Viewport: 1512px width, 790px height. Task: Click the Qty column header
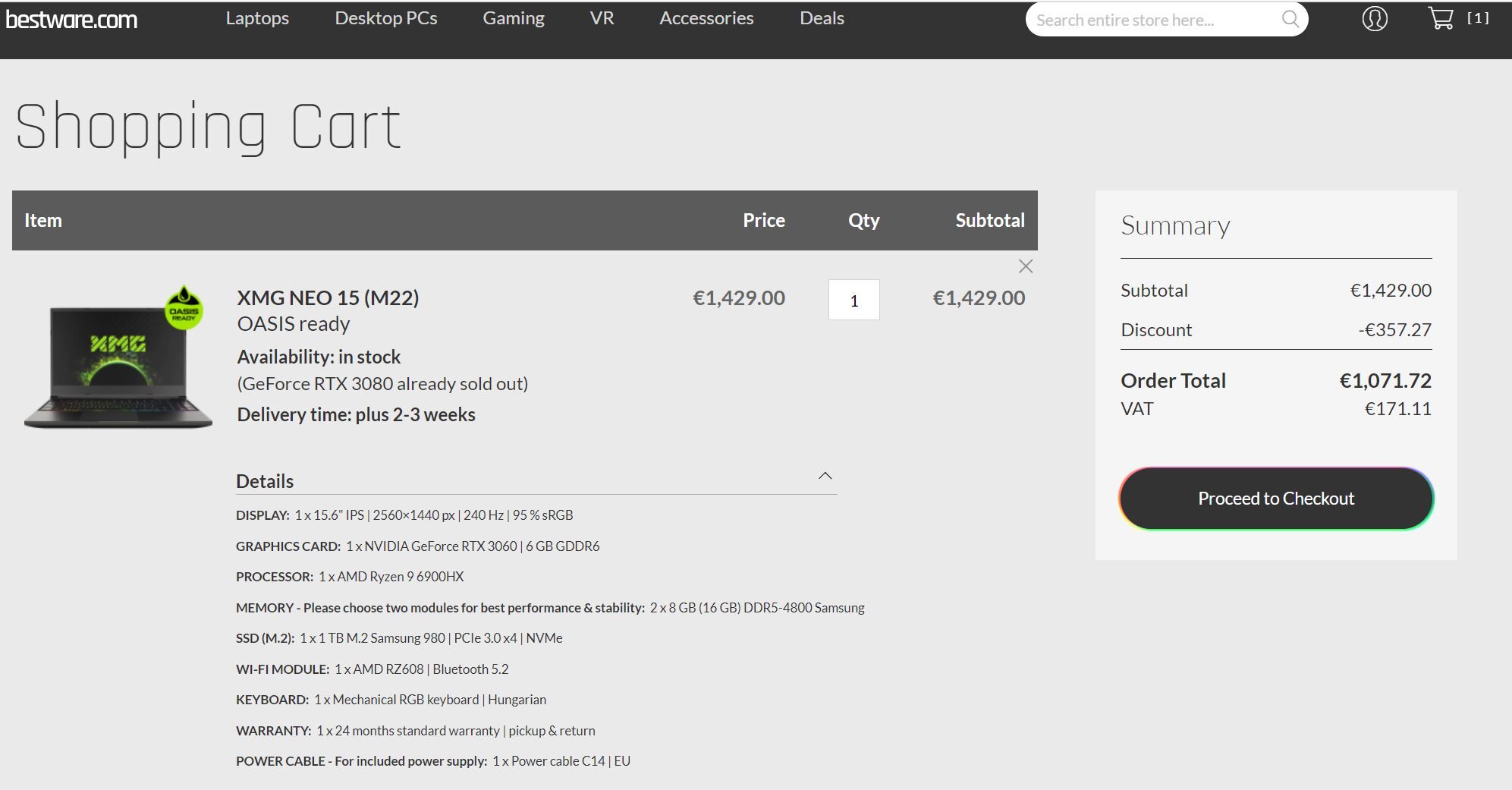click(x=863, y=221)
